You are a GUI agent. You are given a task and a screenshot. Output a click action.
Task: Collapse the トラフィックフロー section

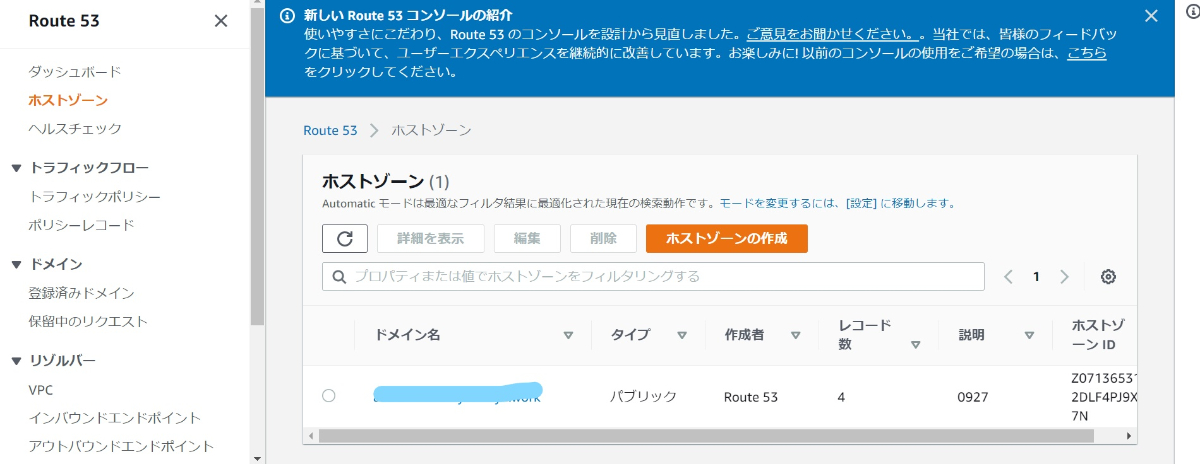tap(16, 168)
